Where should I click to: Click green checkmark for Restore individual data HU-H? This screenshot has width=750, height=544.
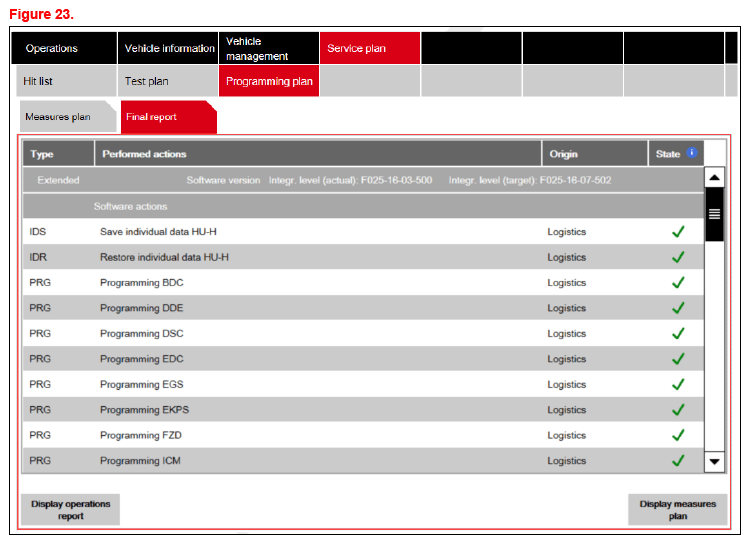point(678,258)
